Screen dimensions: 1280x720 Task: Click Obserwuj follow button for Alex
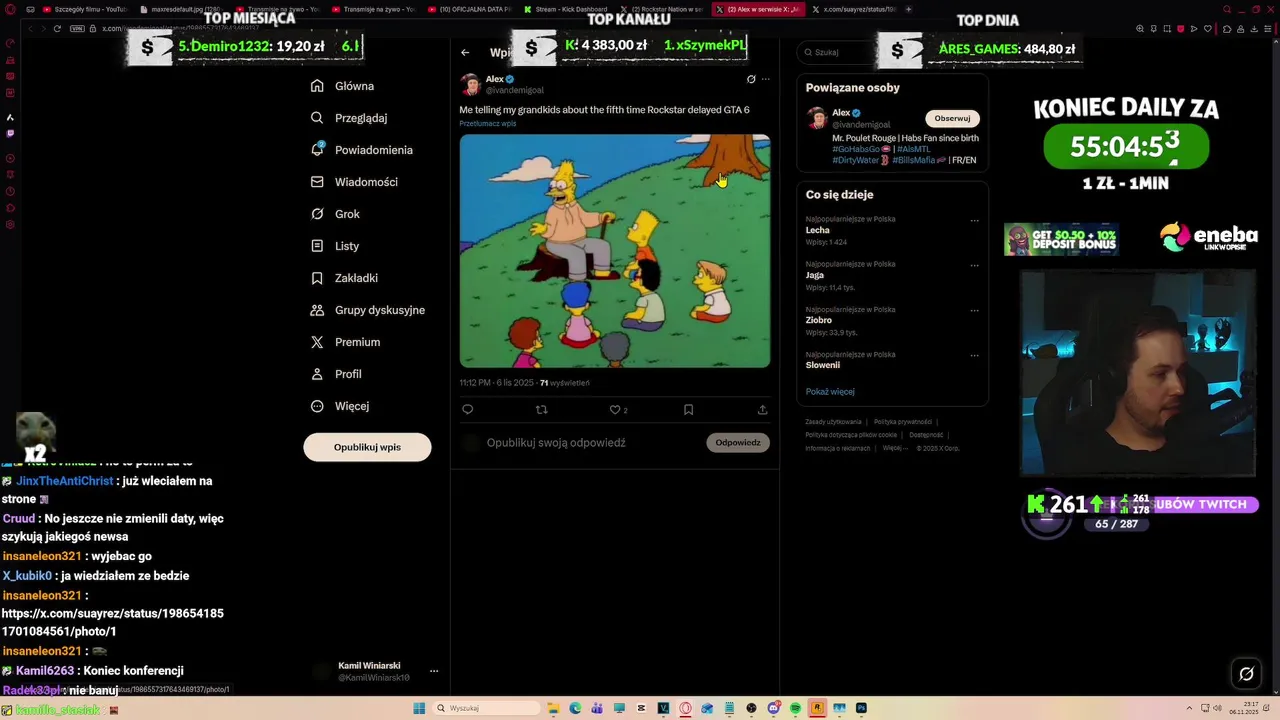(x=952, y=118)
